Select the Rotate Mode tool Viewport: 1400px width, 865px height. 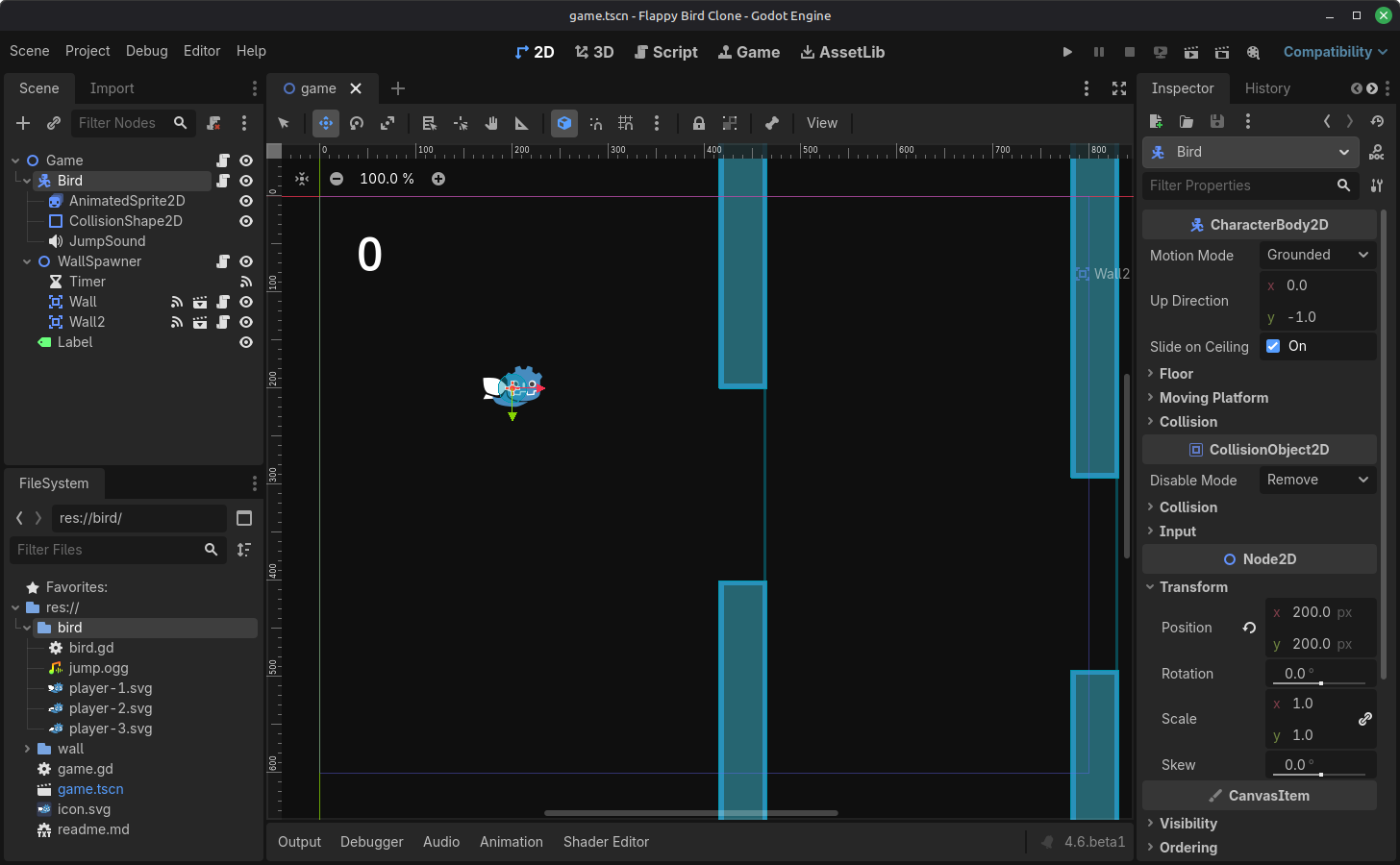(x=357, y=123)
